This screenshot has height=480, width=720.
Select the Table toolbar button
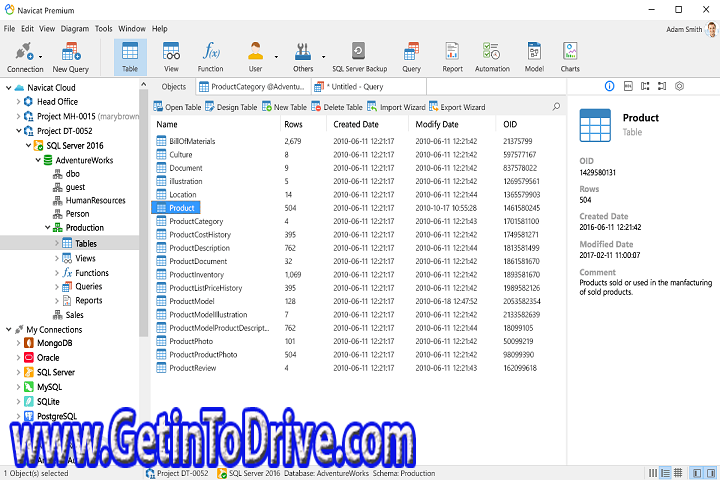pyautogui.click(x=130, y=57)
